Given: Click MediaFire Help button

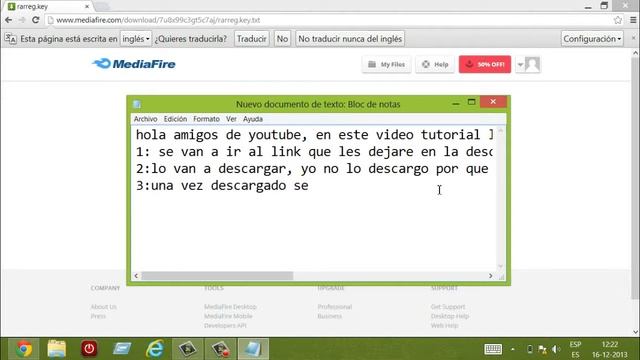Looking at the screenshot, I should 435,64.
